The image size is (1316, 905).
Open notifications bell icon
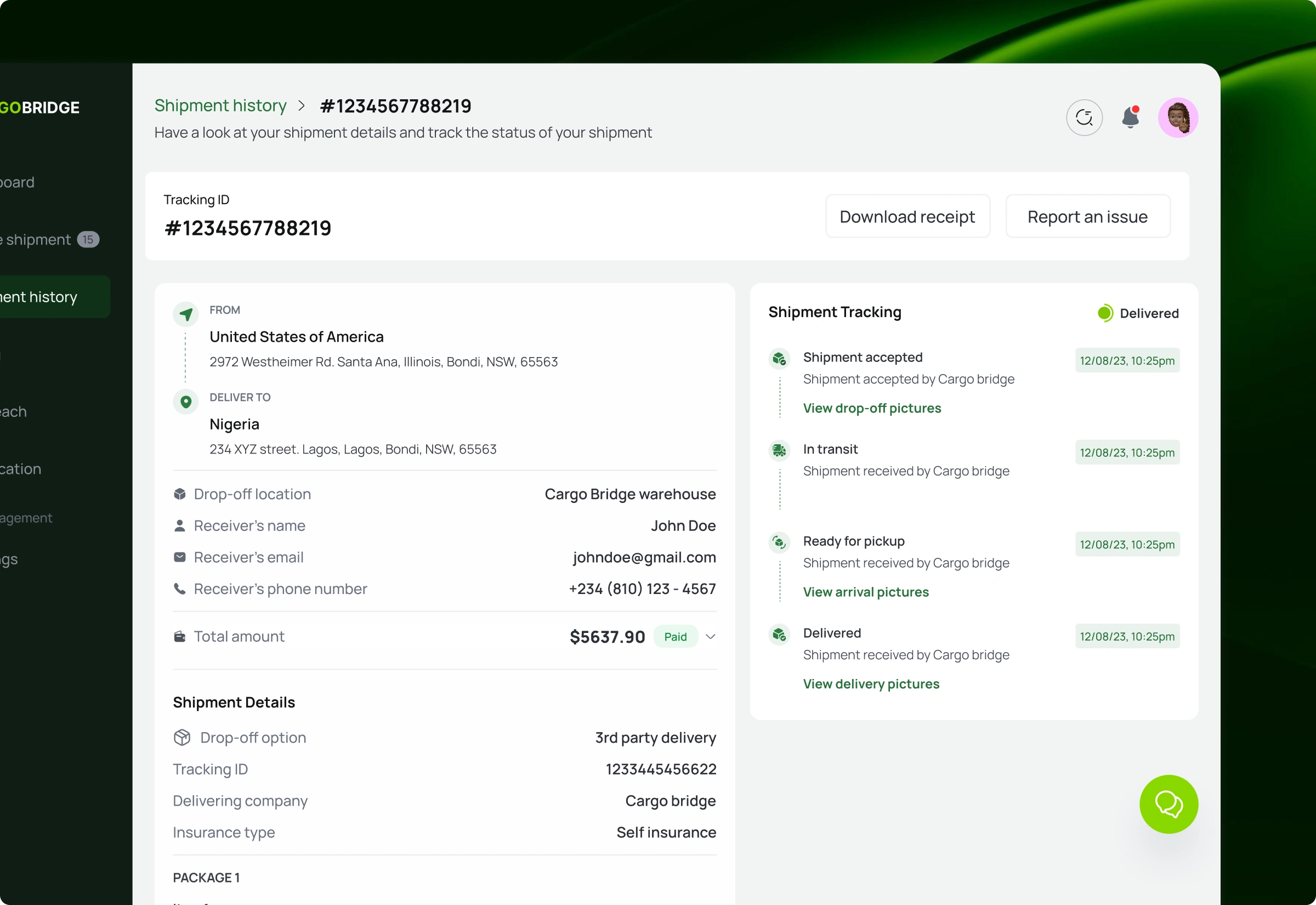coord(1130,117)
